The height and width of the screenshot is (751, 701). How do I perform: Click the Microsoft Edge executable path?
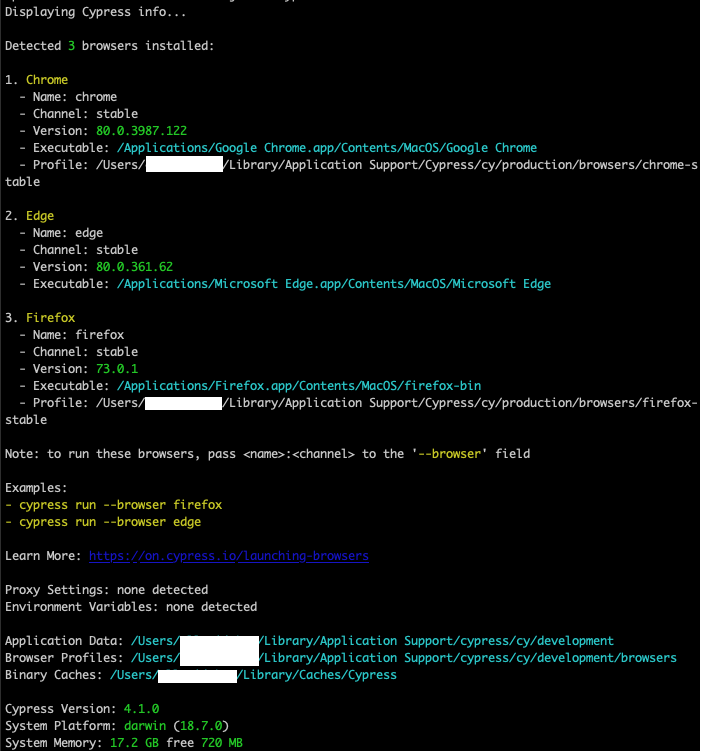pos(334,284)
